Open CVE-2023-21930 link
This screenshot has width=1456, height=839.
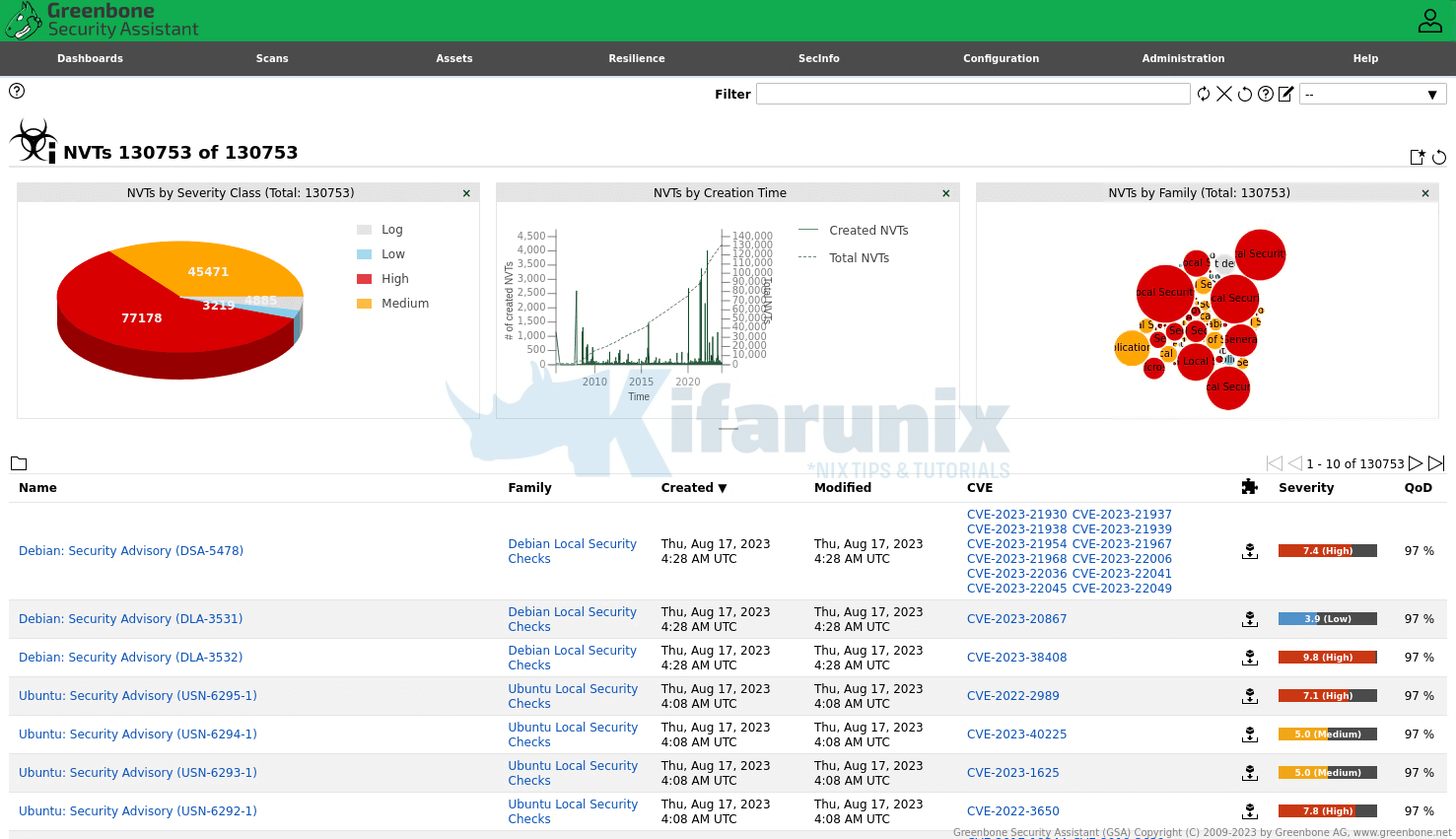(x=1016, y=515)
